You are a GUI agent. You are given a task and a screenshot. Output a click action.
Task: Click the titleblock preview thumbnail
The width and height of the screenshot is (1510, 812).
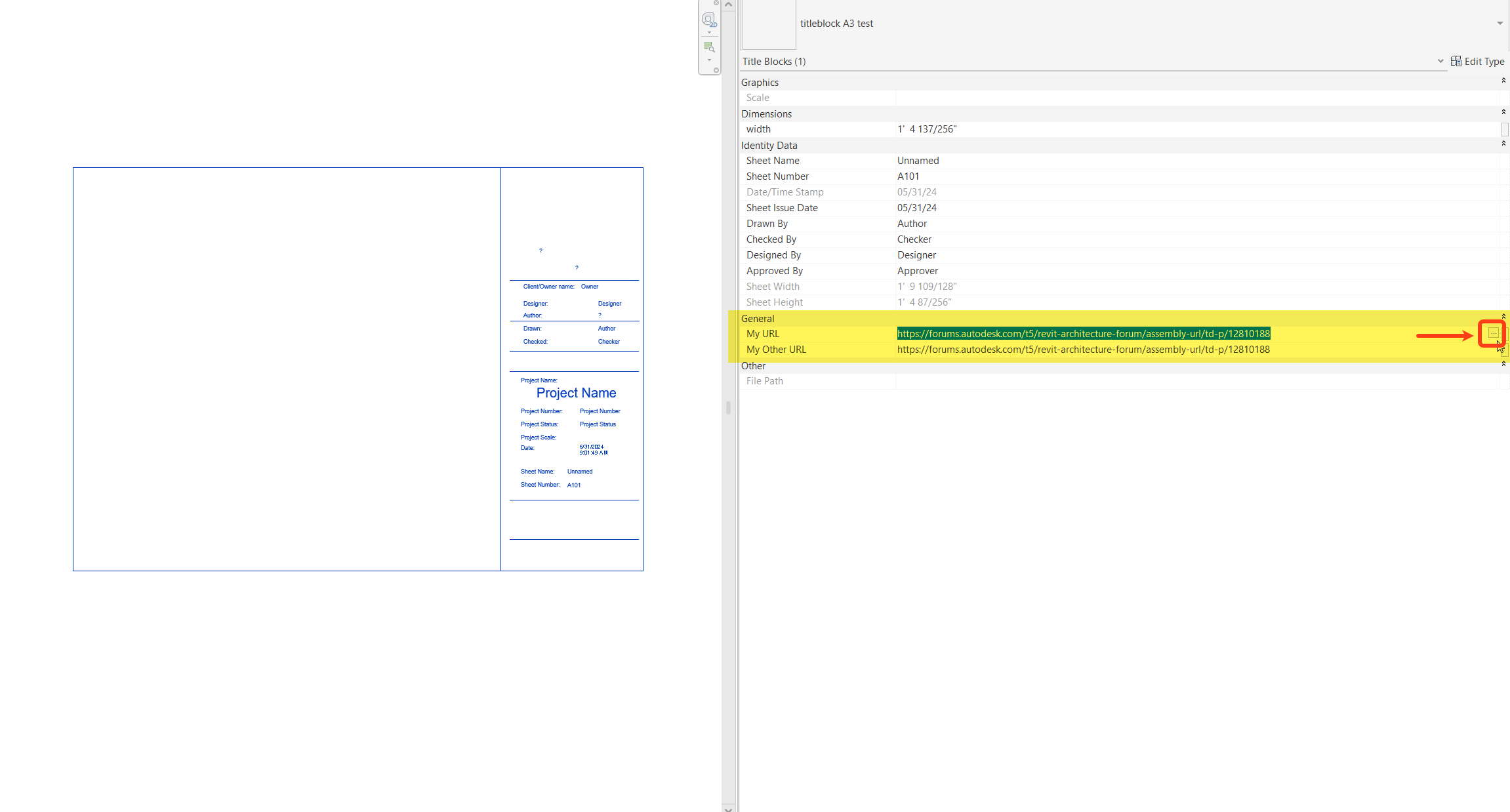pos(768,24)
